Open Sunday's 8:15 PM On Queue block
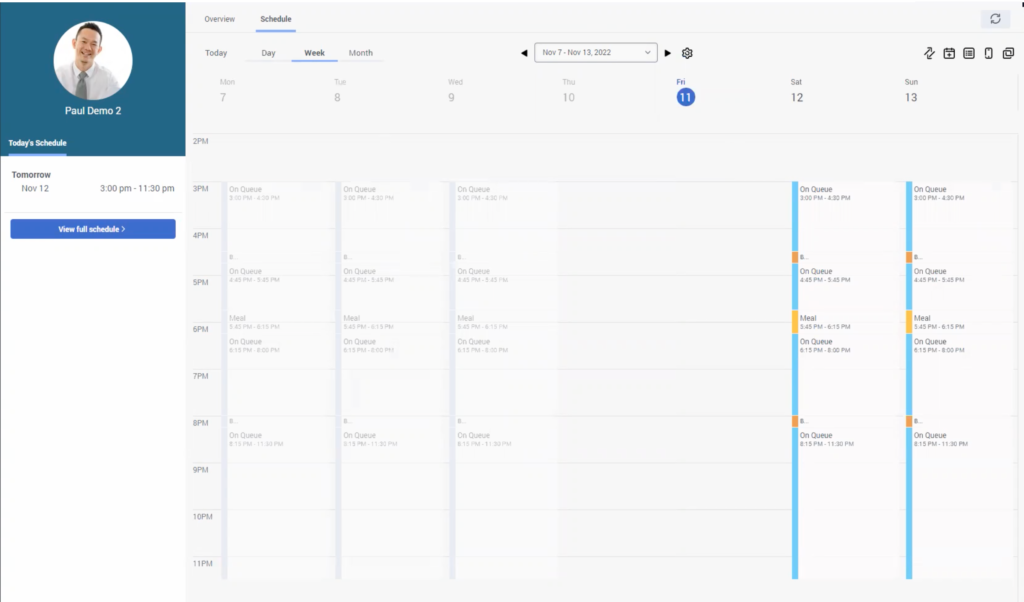Viewport: 1024px width, 602px height. click(x=961, y=503)
